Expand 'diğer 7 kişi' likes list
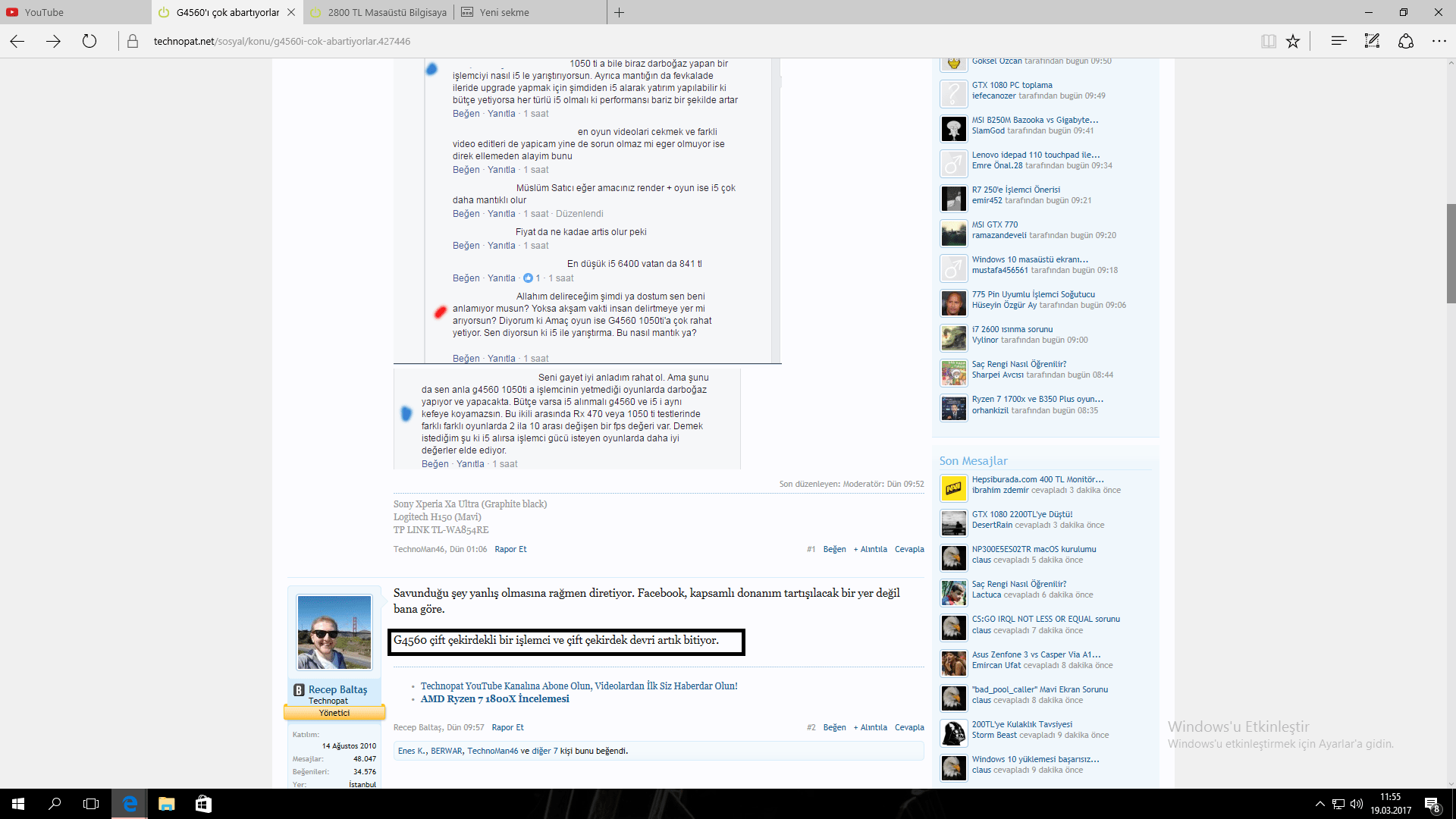The height and width of the screenshot is (819, 1456). tap(544, 751)
